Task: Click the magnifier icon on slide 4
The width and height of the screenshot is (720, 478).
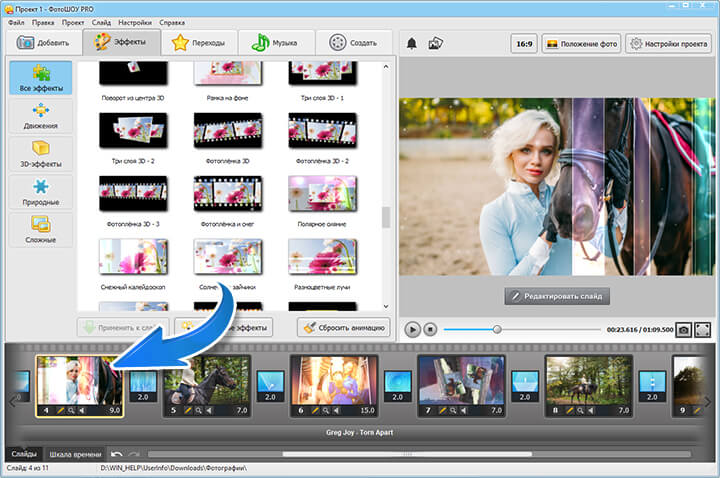Action: (x=71, y=410)
